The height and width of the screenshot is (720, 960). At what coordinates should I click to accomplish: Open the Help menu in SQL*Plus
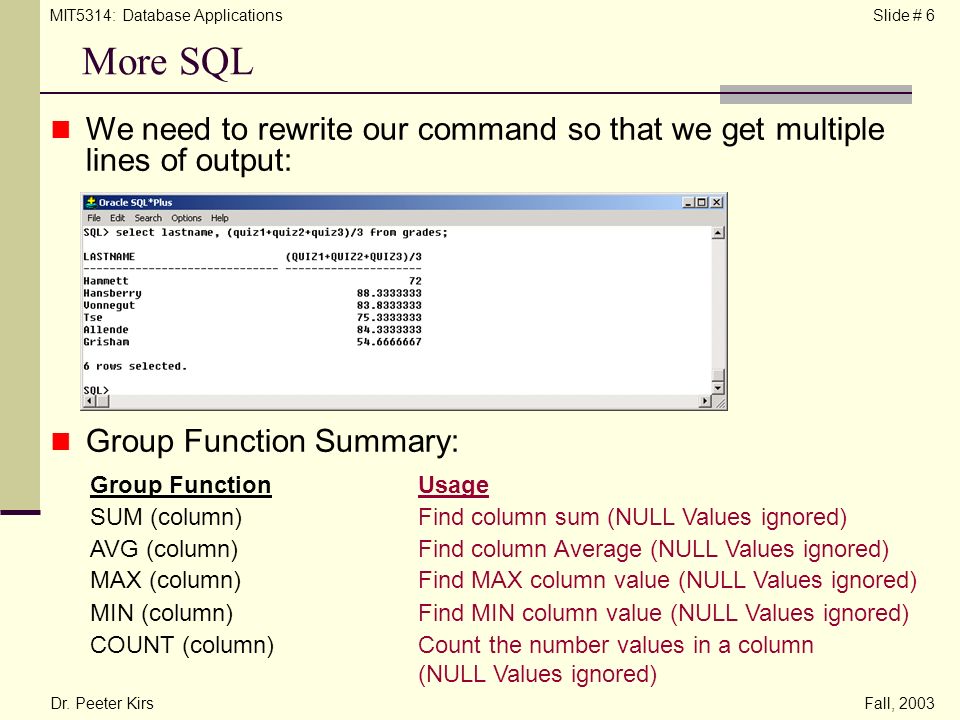[220, 218]
